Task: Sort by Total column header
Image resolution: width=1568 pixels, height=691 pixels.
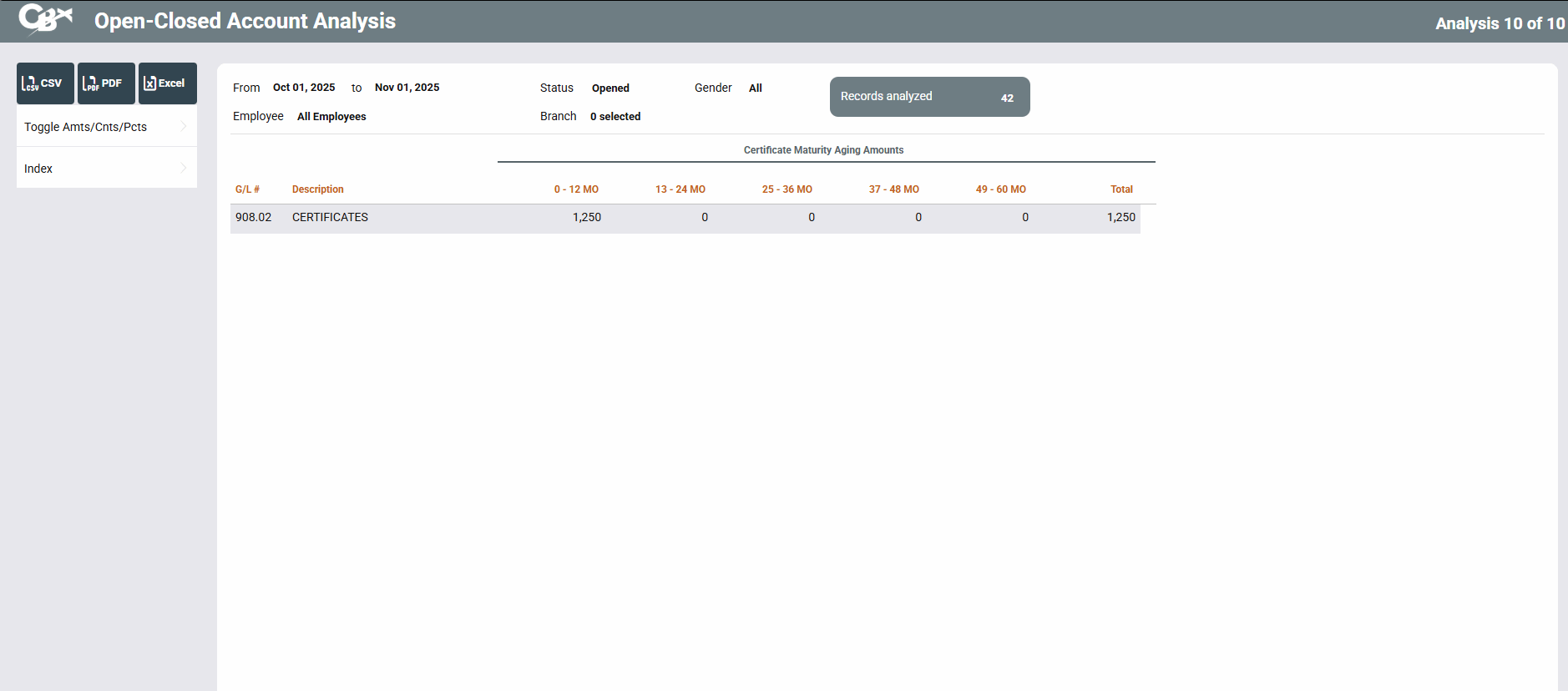Action: pos(1121,189)
